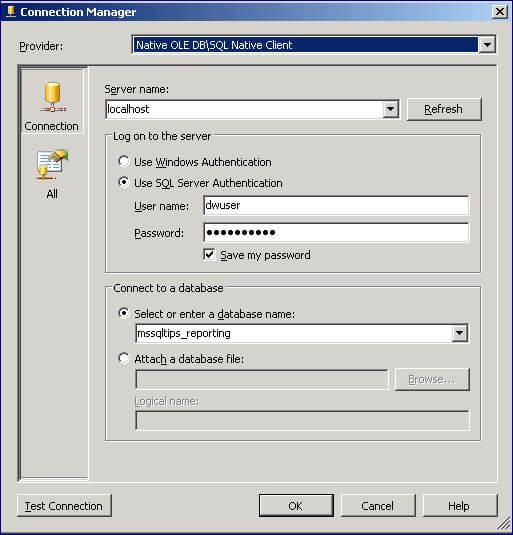513x535 pixels.
Task: Open the mssqltips_reporting database dropdown arrow
Action: (459, 333)
